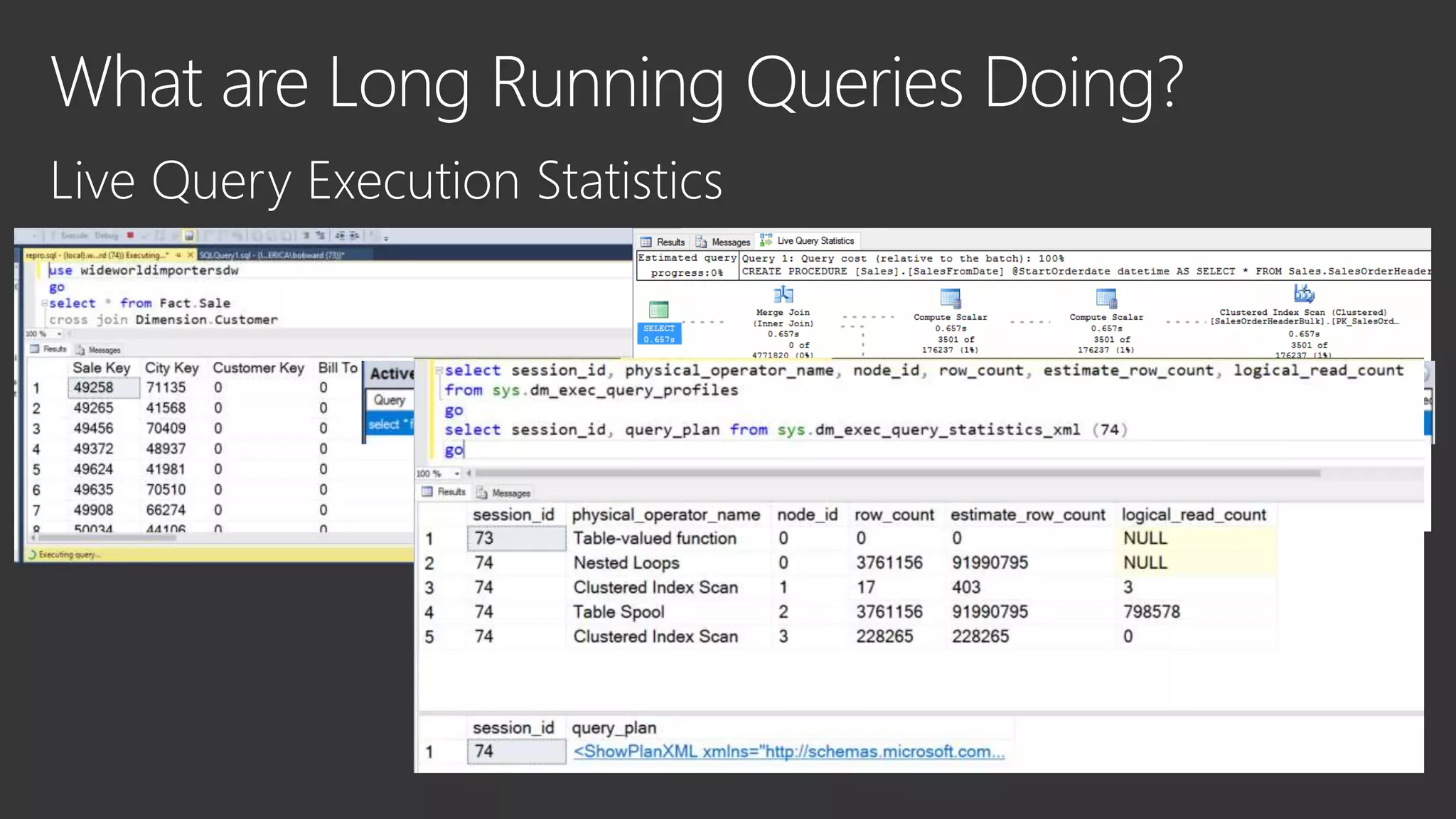Close the repro.sql tab
1456x819 pixels.
tap(190, 255)
